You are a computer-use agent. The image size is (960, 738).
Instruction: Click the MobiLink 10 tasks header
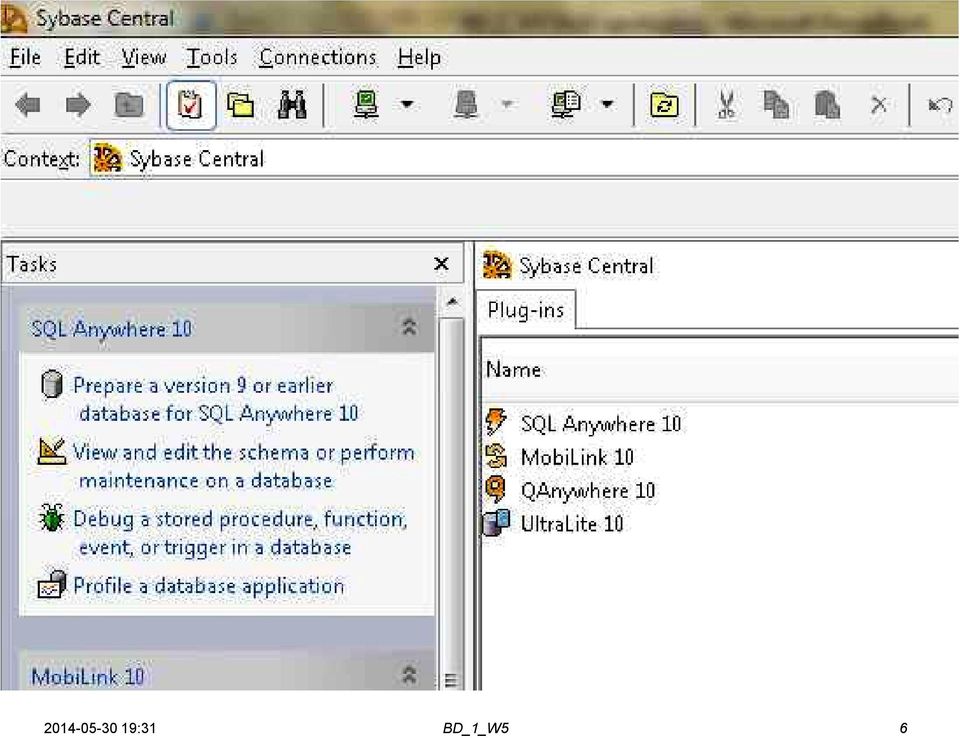pyautogui.click(x=227, y=672)
